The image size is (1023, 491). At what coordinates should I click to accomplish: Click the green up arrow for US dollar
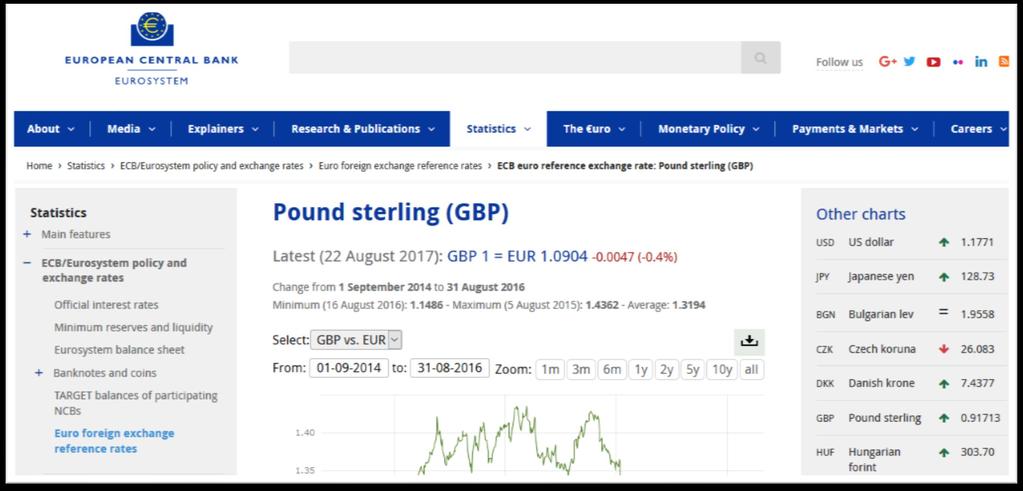(x=943, y=242)
